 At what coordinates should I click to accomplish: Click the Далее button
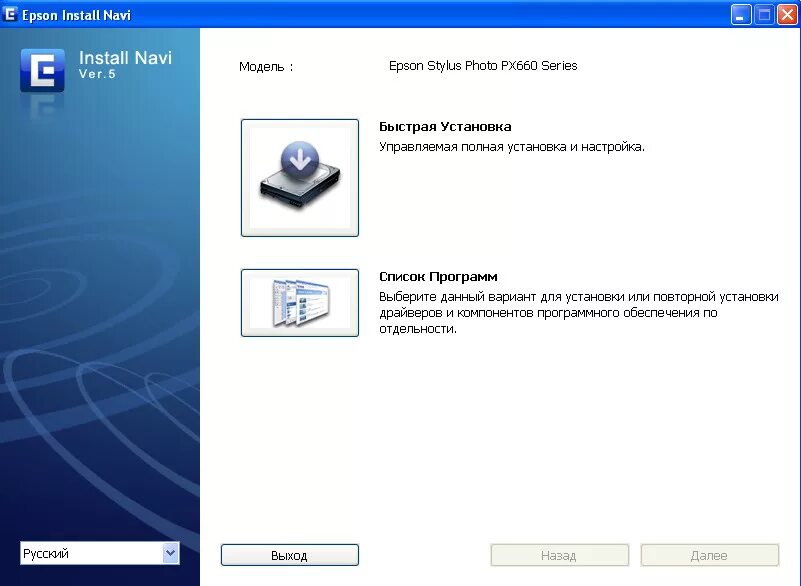click(710, 555)
